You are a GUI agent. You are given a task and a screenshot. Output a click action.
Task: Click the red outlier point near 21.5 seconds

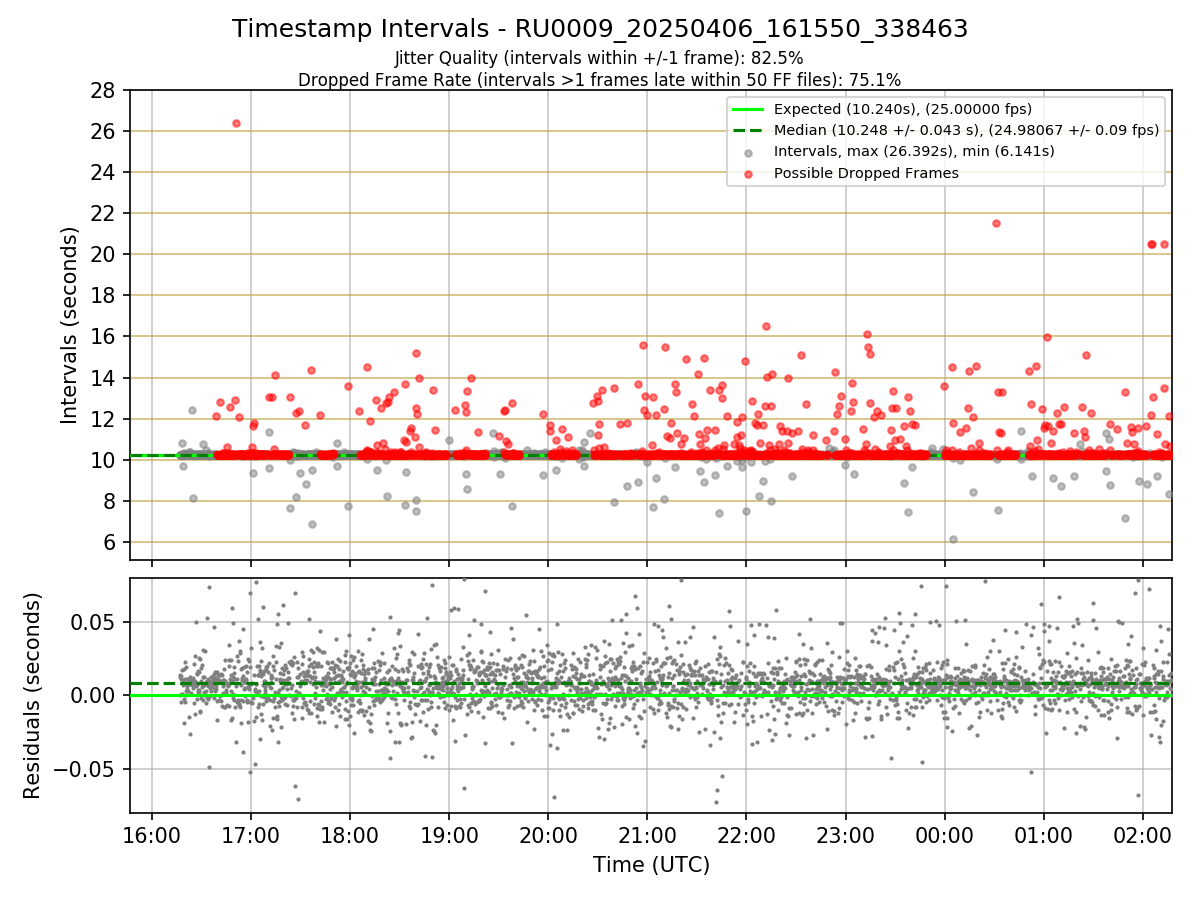996,223
